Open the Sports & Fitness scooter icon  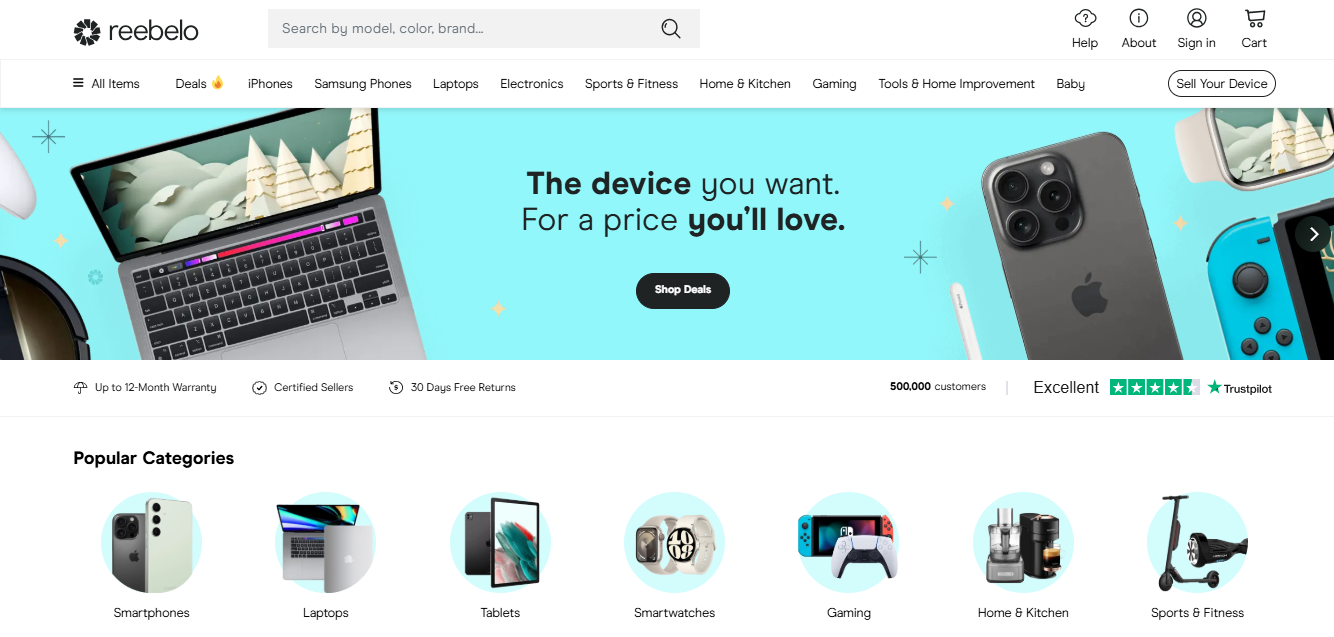point(1197,543)
